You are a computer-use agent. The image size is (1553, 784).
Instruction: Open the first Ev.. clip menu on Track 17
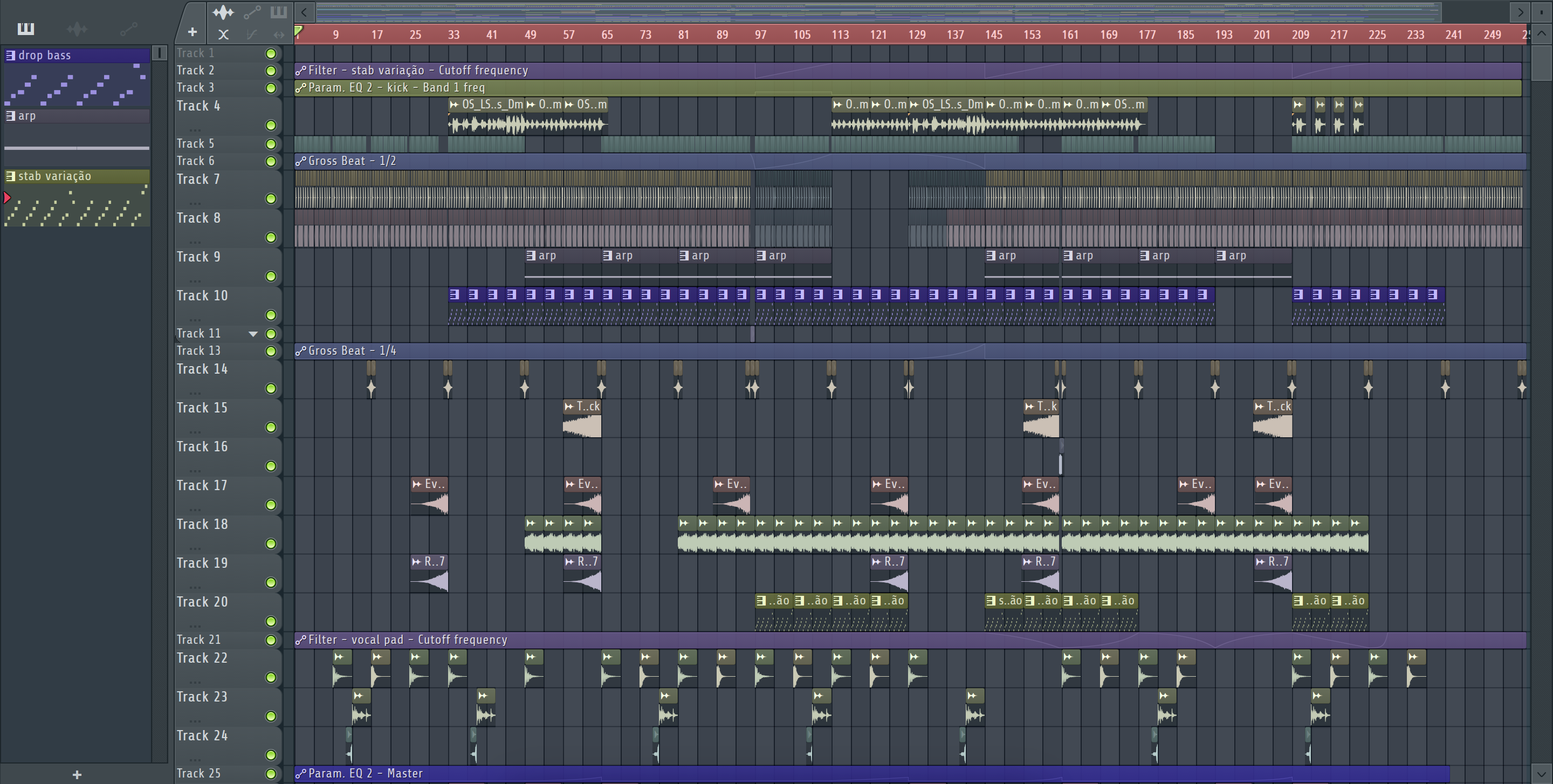[417, 484]
